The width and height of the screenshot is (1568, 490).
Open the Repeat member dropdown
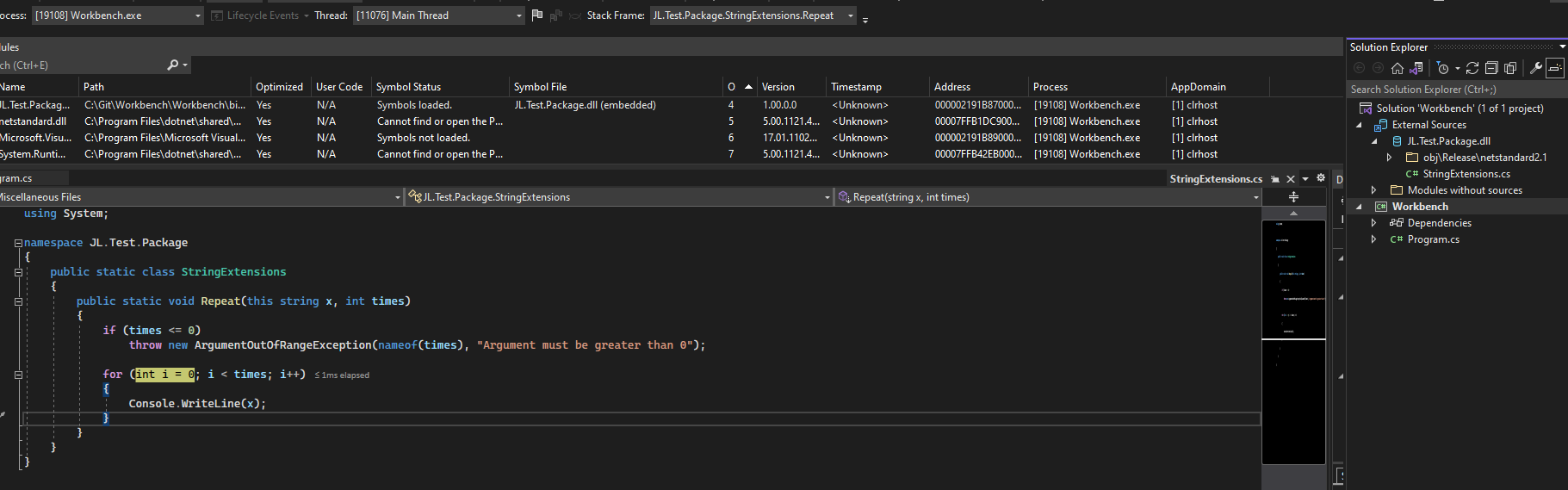pos(1048,197)
